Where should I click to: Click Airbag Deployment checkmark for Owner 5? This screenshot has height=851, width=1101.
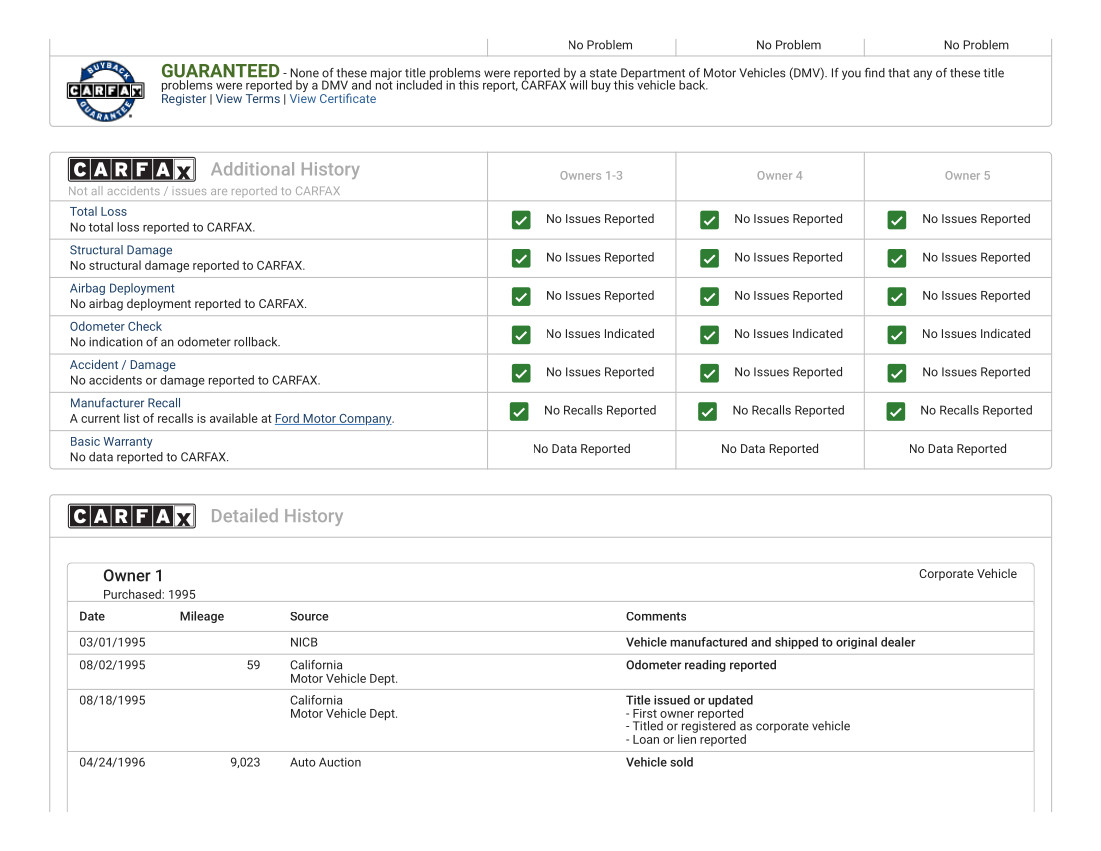[x=897, y=296]
